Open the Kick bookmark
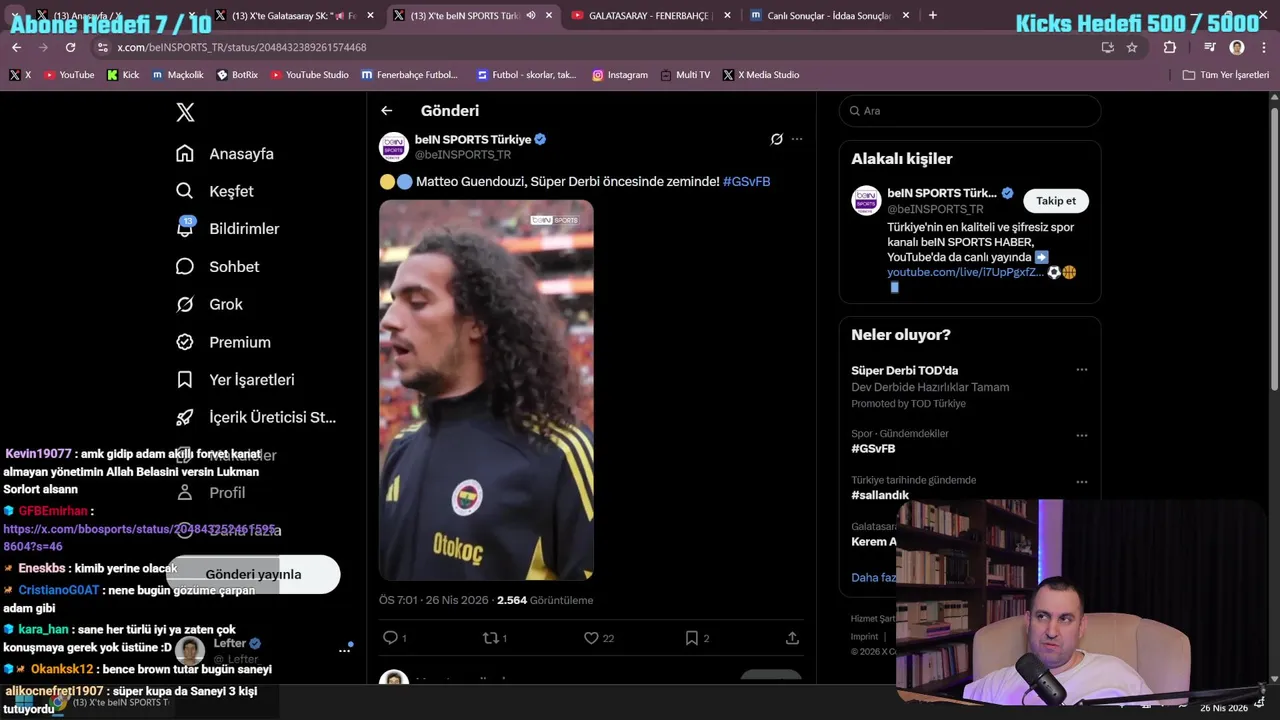The width and height of the screenshot is (1280, 720). pyautogui.click(x=124, y=75)
